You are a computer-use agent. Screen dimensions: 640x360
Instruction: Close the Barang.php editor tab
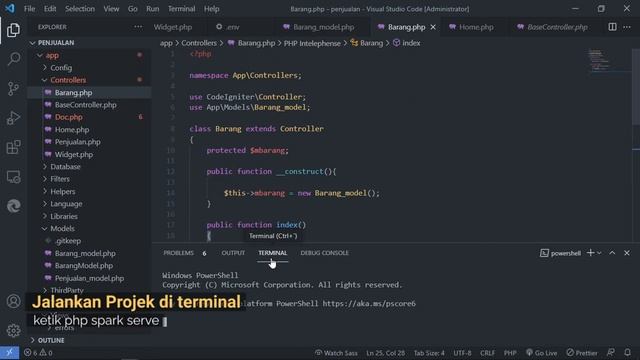pos(433,27)
